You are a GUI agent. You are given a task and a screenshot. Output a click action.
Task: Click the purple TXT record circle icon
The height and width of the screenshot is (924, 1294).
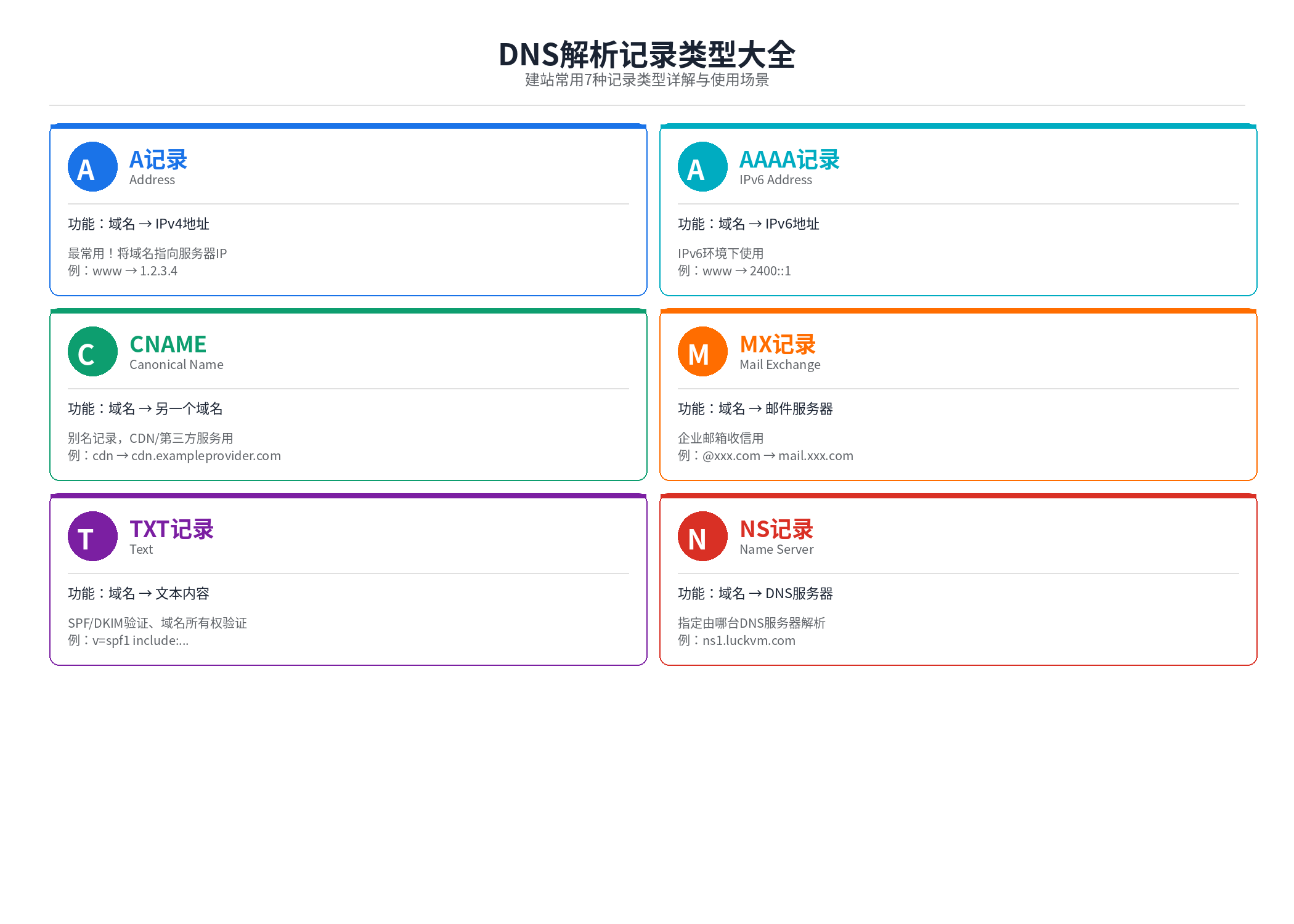pyautogui.click(x=92, y=537)
